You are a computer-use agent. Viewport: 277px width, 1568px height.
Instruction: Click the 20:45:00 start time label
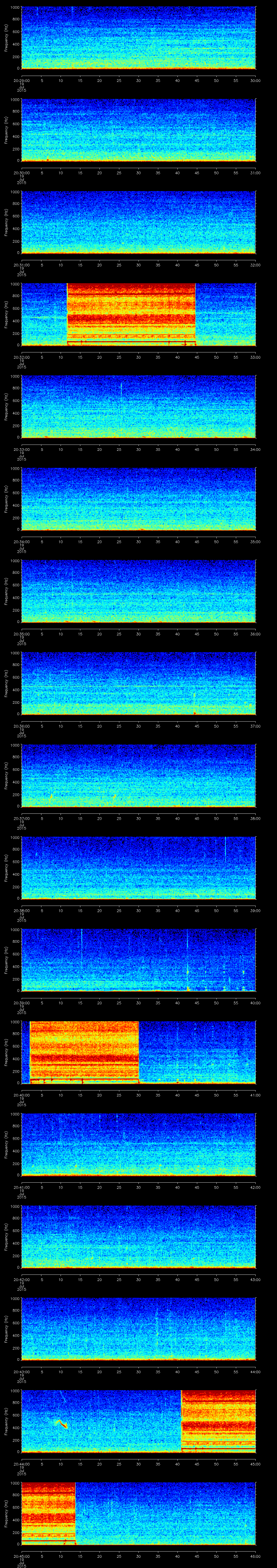21,1556
